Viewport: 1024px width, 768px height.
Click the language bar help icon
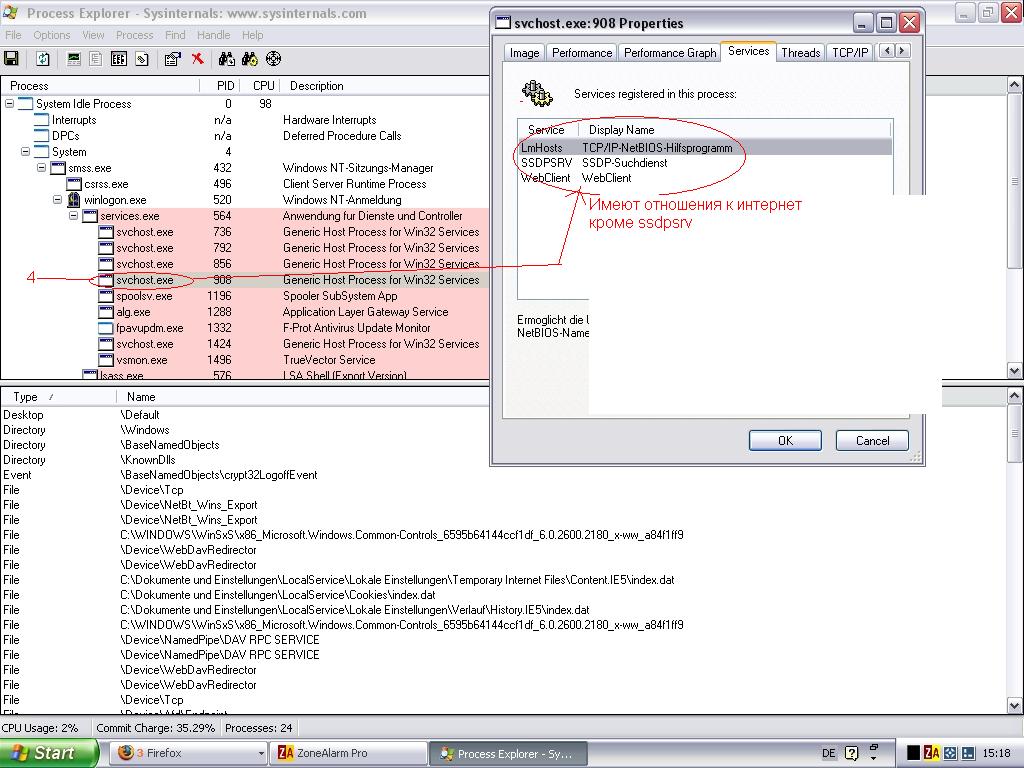point(852,753)
